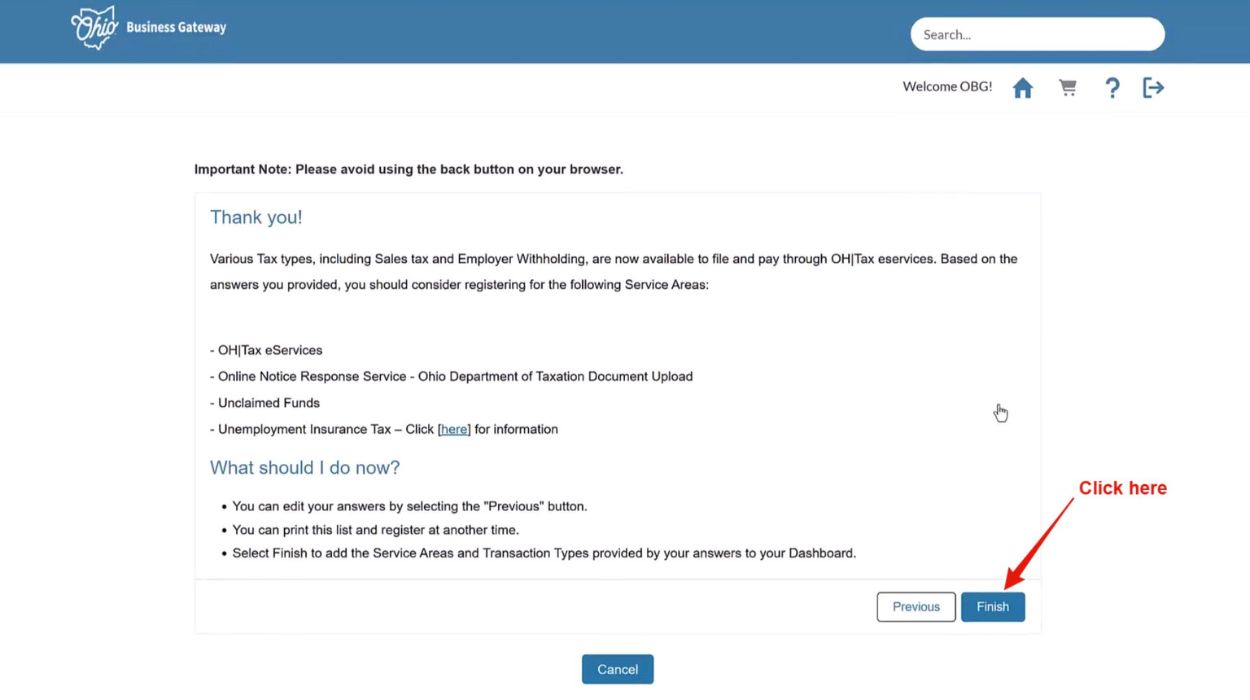Click the Online Notice Response Service entry

[455, 376]
